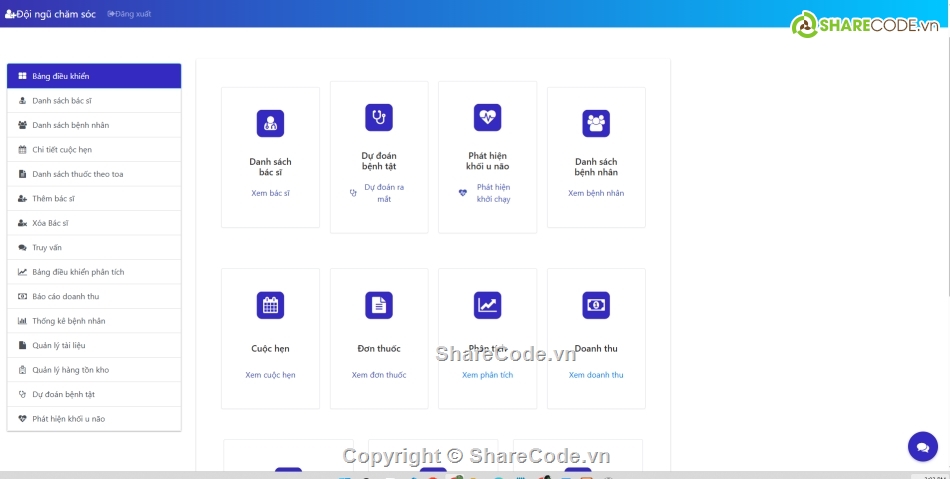Click the Cuộc hẹn card title
The image size is (950, 479).
pos(270,348)
